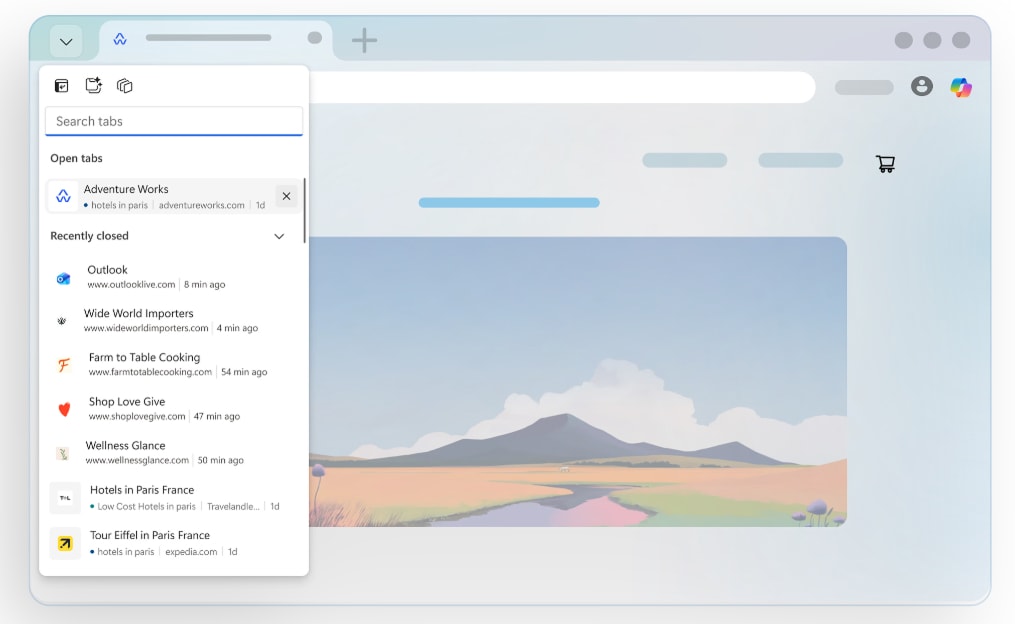Click the organize tabs sparkle icon
Screen dimensions: 1015x624
pos(93,86)
